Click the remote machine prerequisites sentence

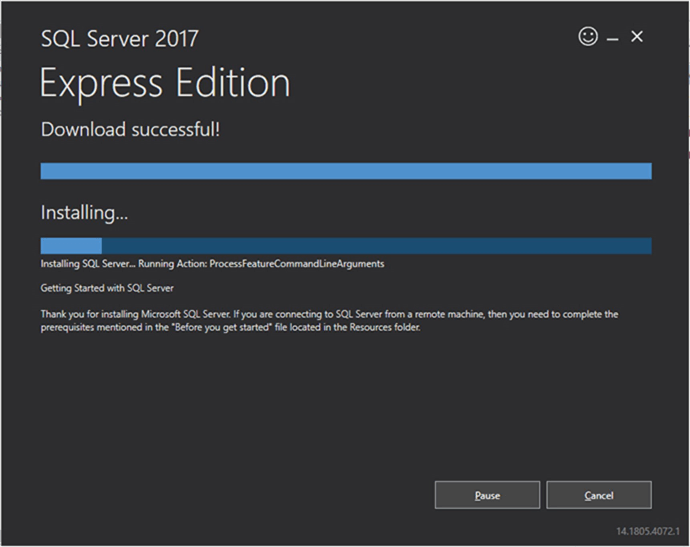tap(470, 314)
